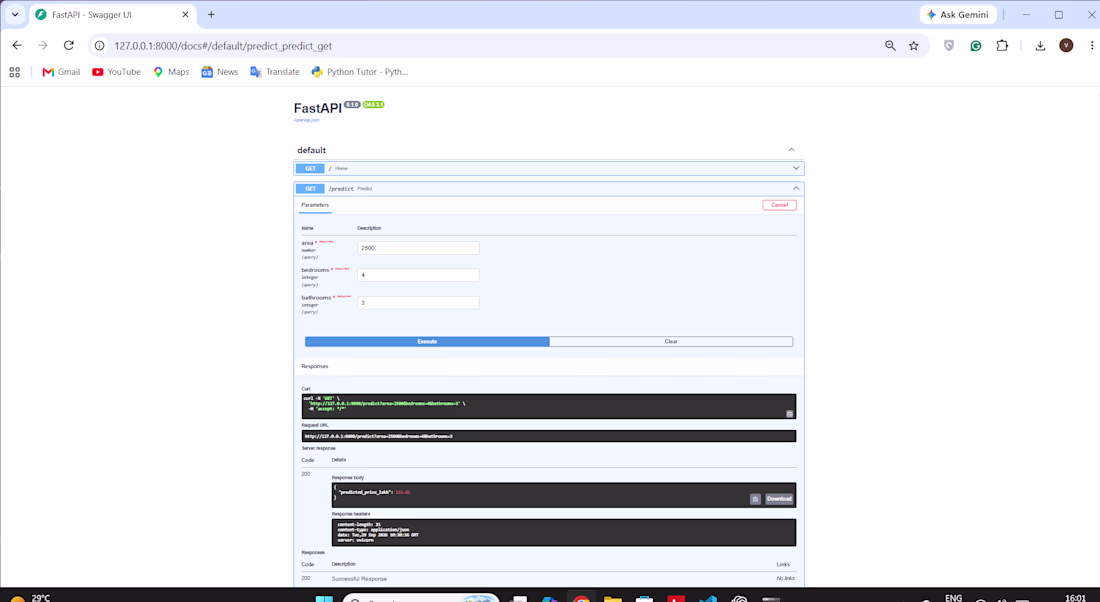Viewport: 1100px width, 602px height.
Task: Open the shield extension icon in toolbar
Action: pos(948,46)
